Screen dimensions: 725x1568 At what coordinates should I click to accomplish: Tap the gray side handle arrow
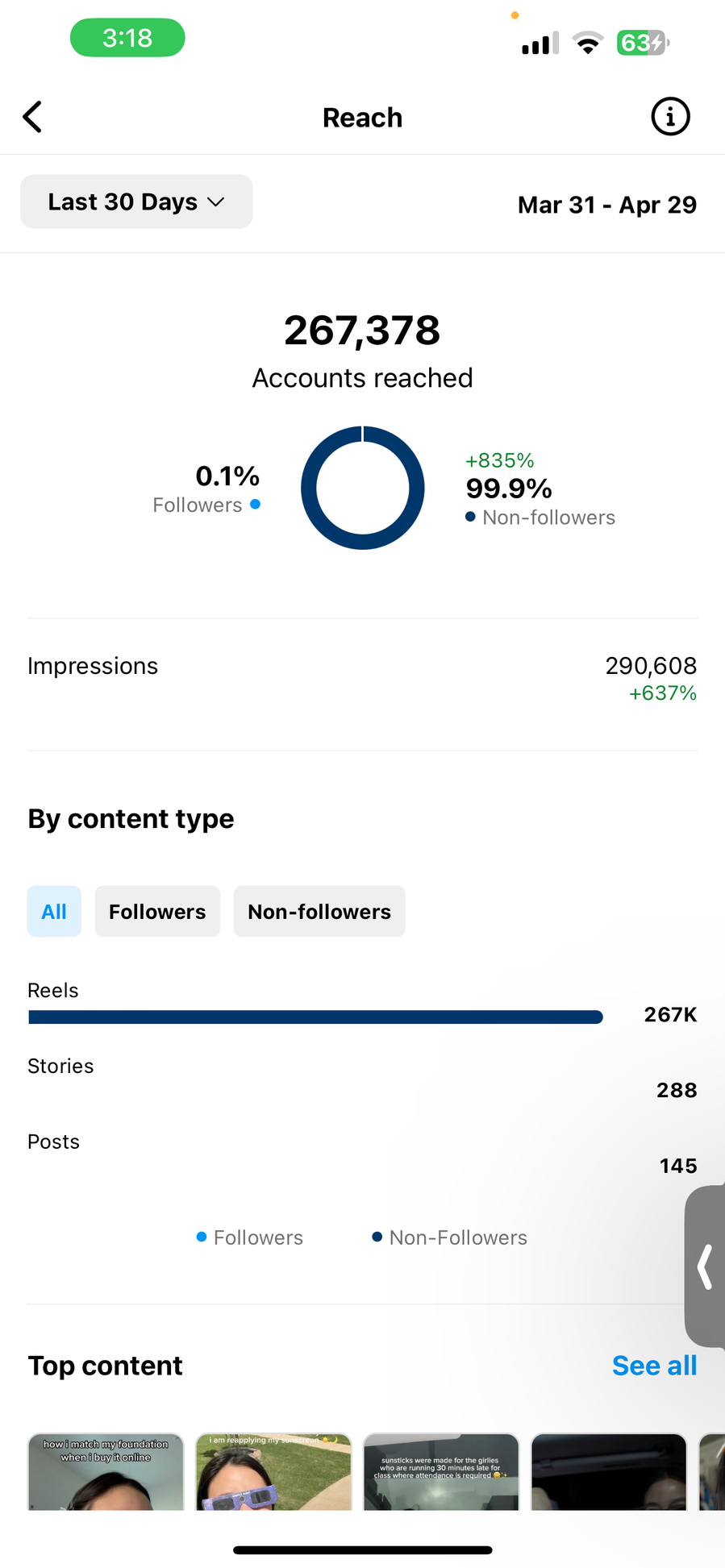[706, 1266]
